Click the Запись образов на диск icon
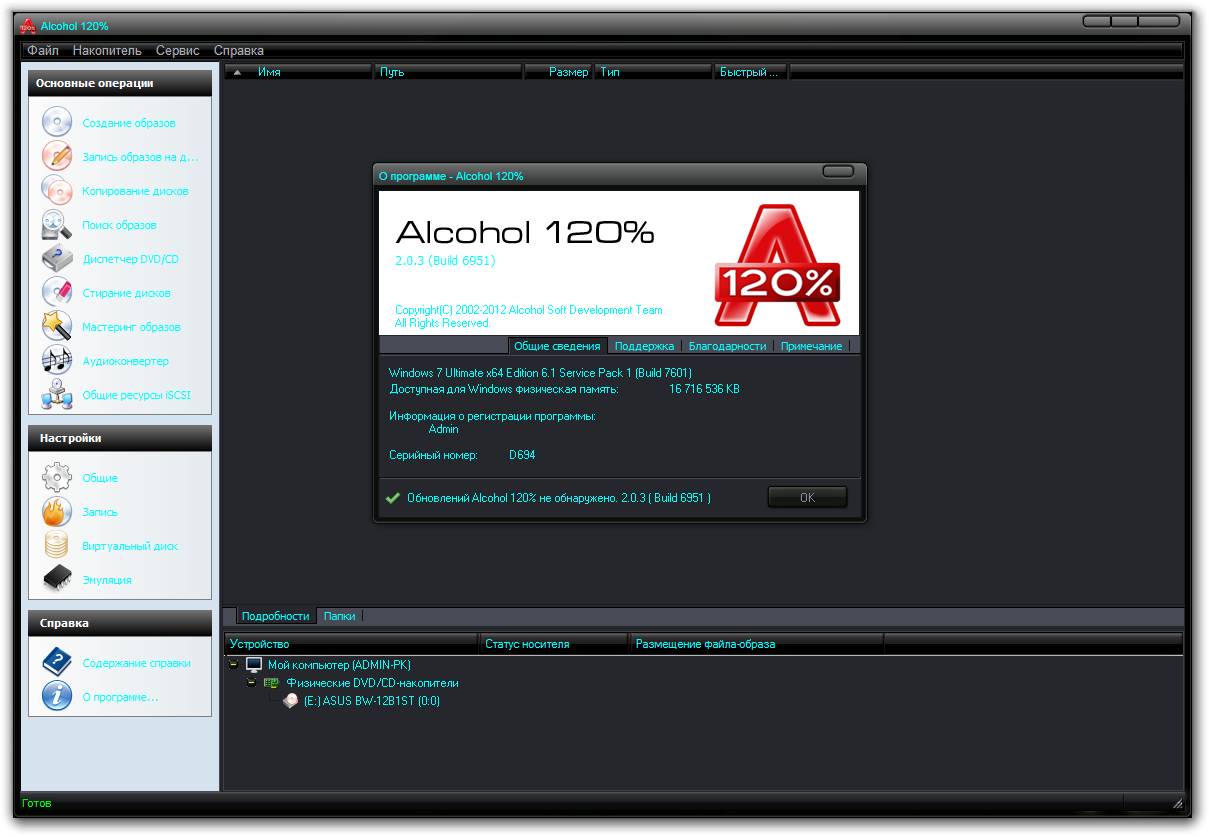This screenshot has height=837, width=1209. coord(56,156)
